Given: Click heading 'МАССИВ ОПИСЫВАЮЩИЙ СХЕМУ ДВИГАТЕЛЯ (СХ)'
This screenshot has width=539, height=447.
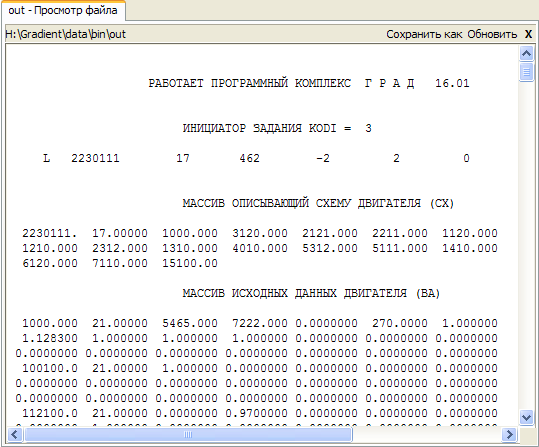Looking at the screenshot, I should point(318,203).
